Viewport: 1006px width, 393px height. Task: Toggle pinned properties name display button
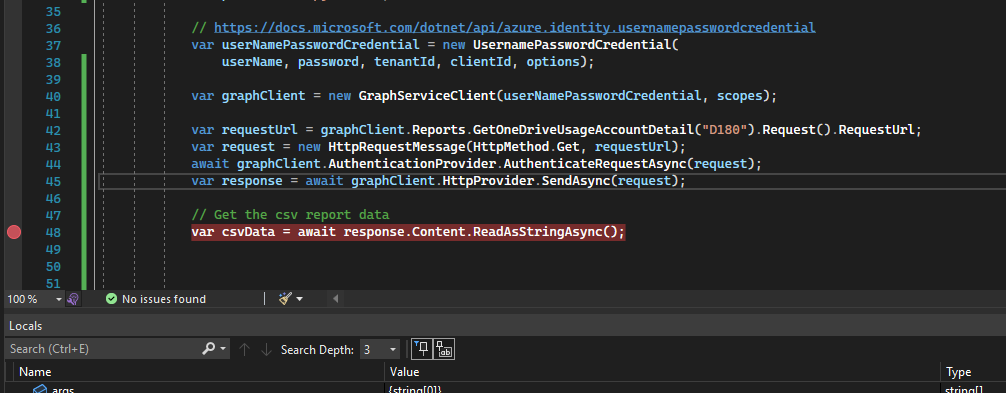pos(444,349)
